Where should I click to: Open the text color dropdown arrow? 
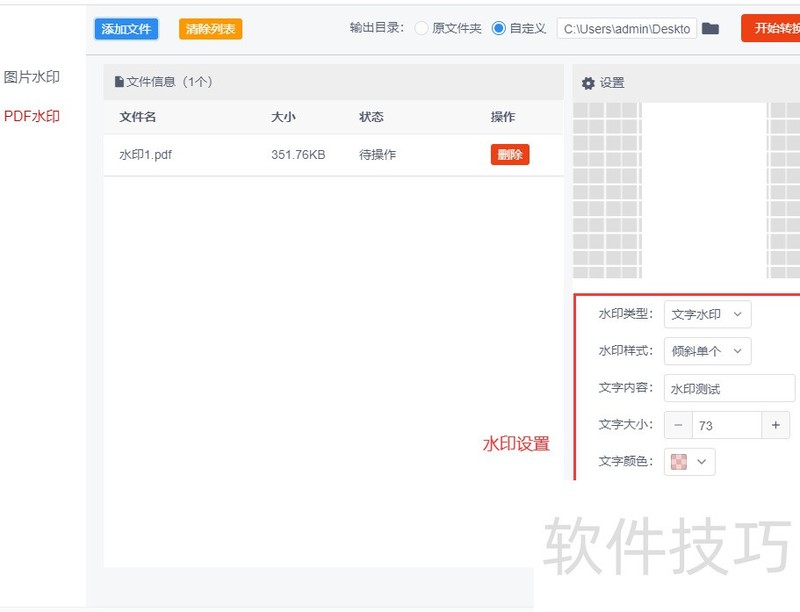pos(702,462)
